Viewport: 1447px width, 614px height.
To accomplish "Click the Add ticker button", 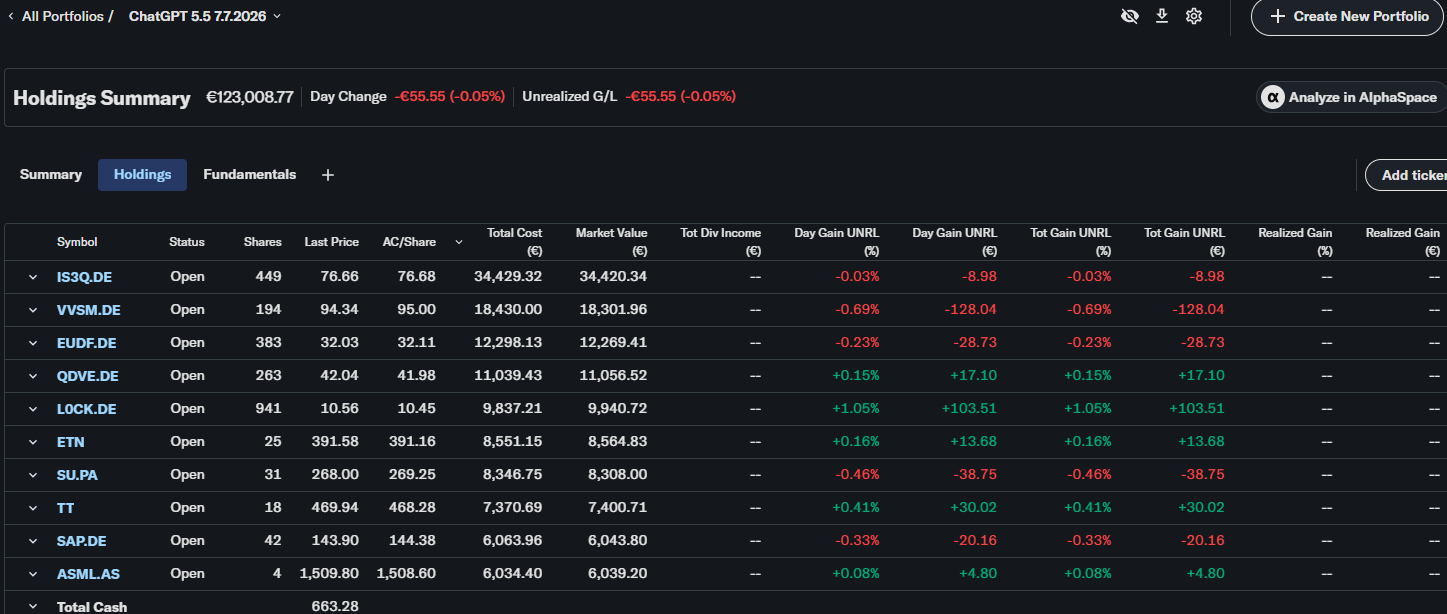I will [1407, 175].
